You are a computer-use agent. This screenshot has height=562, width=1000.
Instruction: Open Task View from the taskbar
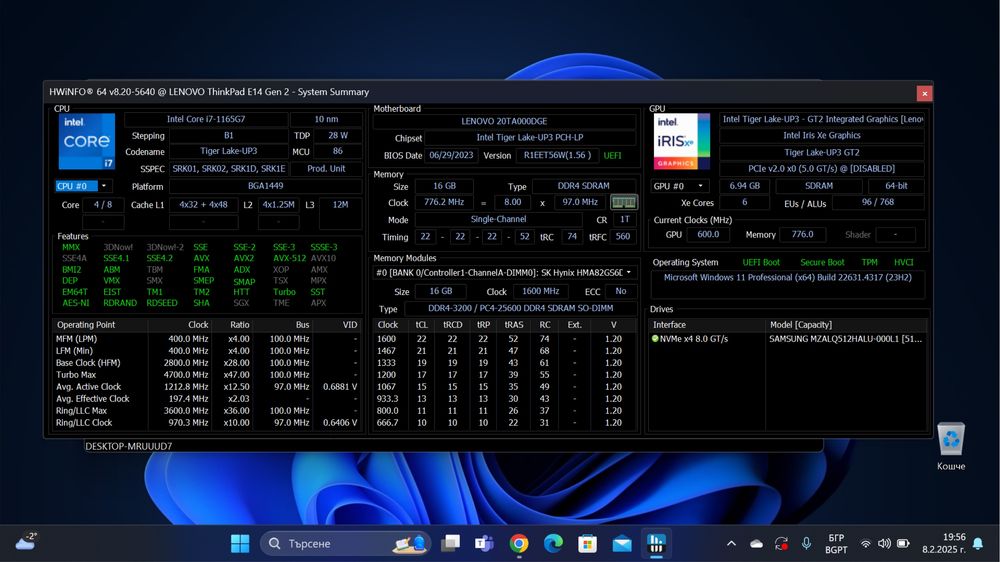pyautogui.click(x=450, y=544)
